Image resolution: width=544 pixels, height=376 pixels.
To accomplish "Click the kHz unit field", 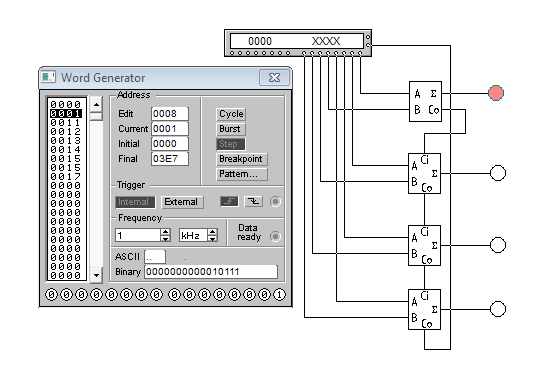I will [193, 236].
